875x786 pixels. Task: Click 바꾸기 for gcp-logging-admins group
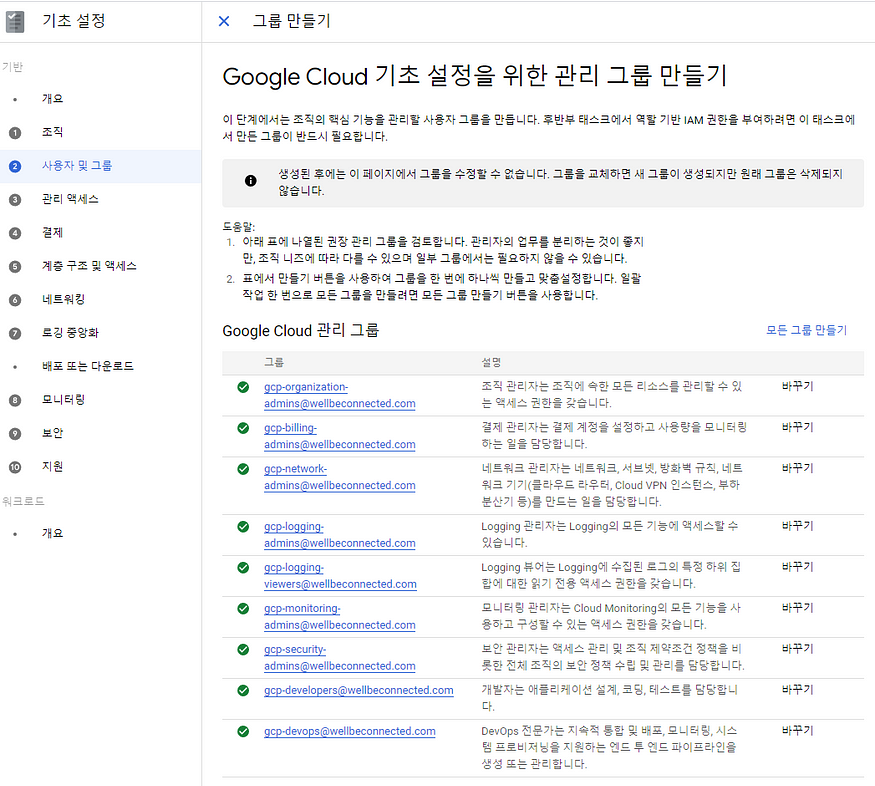click(797, 526)
